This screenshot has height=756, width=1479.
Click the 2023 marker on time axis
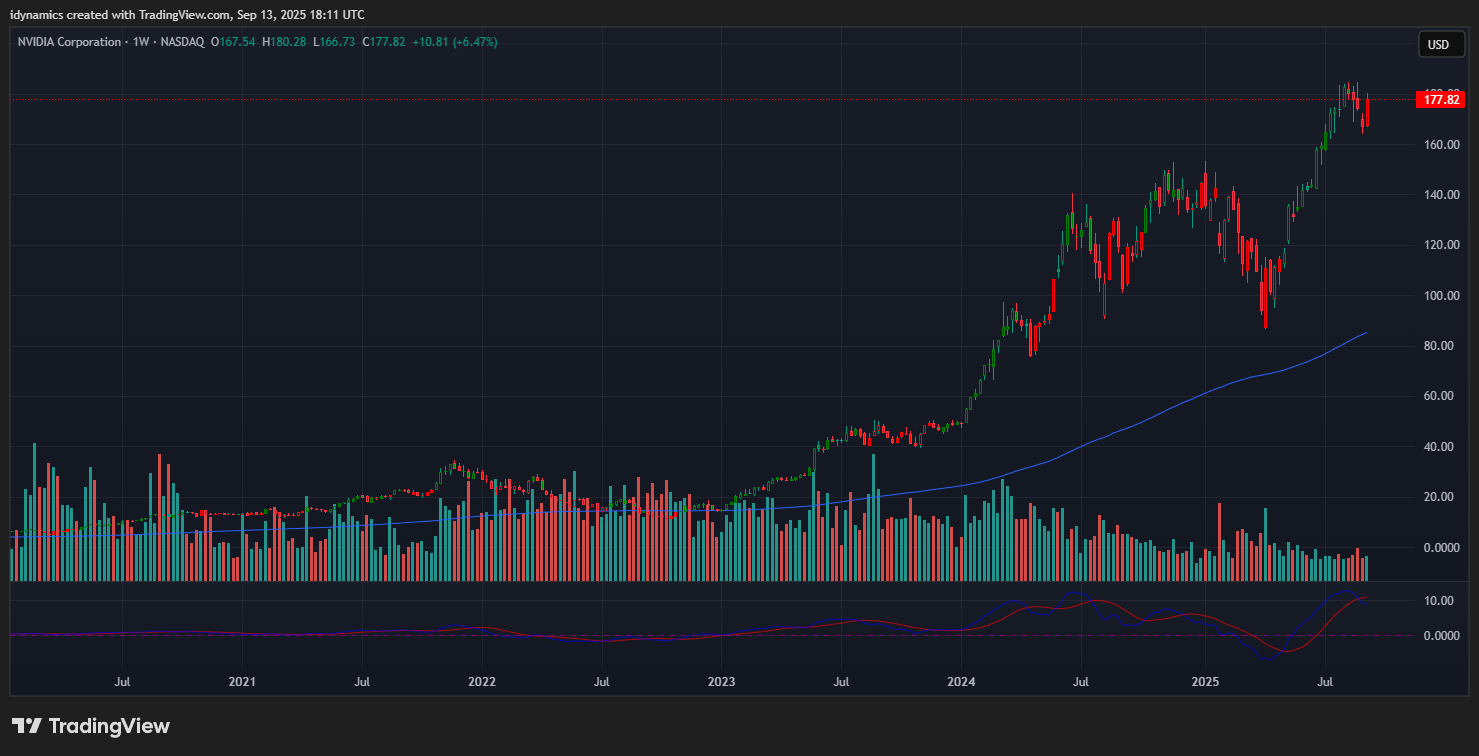tap(721, 681)
